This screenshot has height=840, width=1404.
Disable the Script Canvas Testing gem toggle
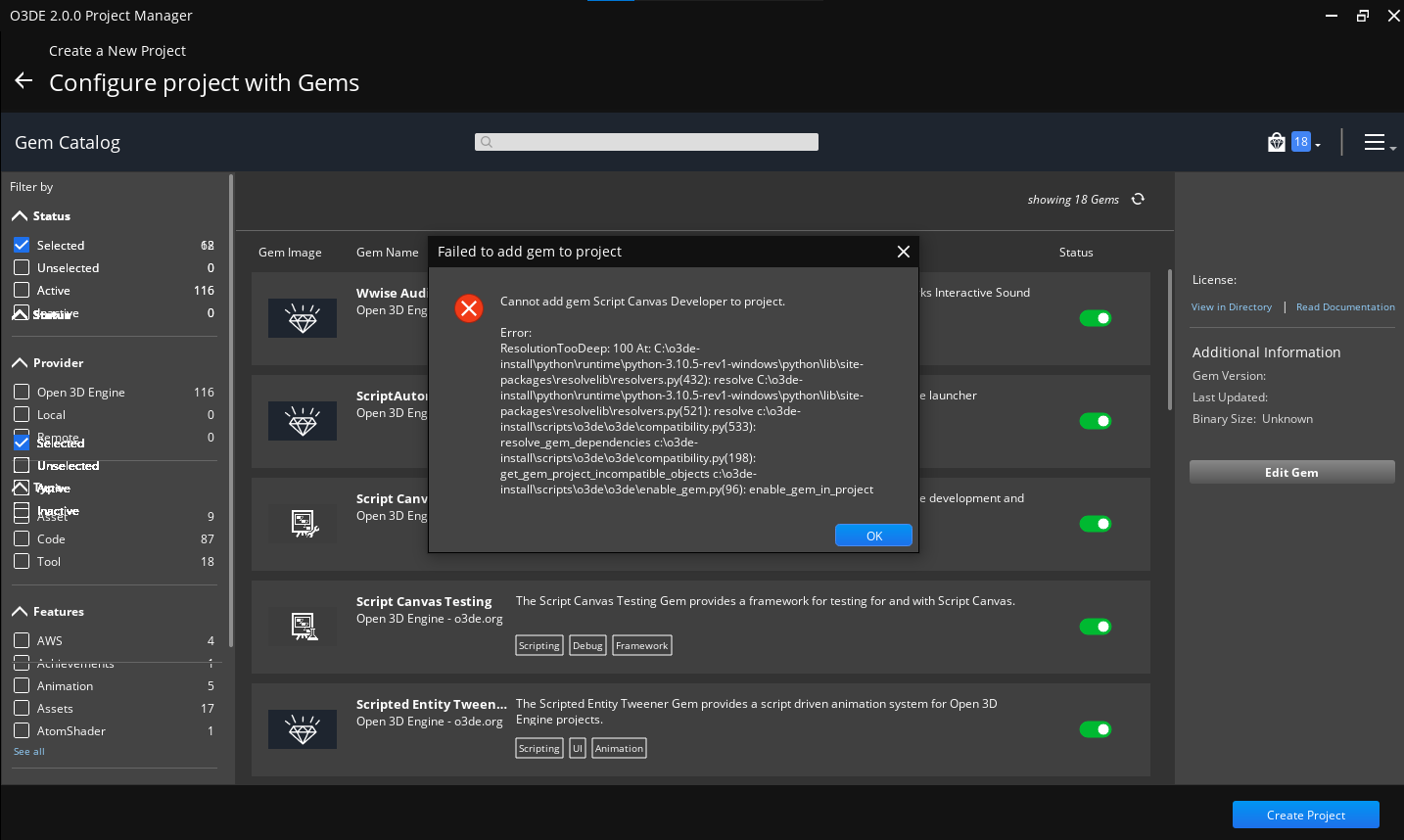(x=1096, y=627)
